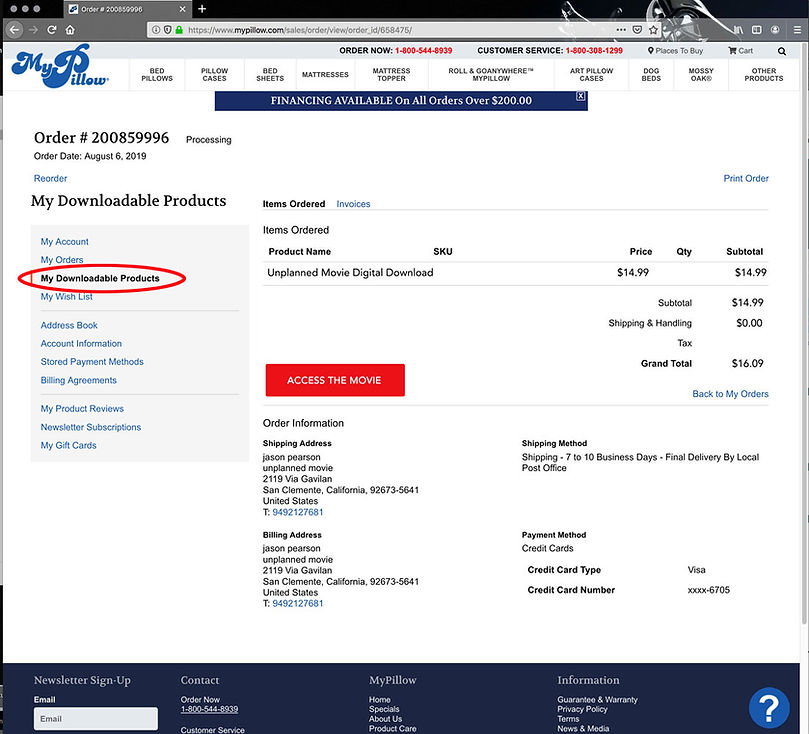Click footer Order Now phone number link
Screen dimensions: 809x734
[209, 709]
